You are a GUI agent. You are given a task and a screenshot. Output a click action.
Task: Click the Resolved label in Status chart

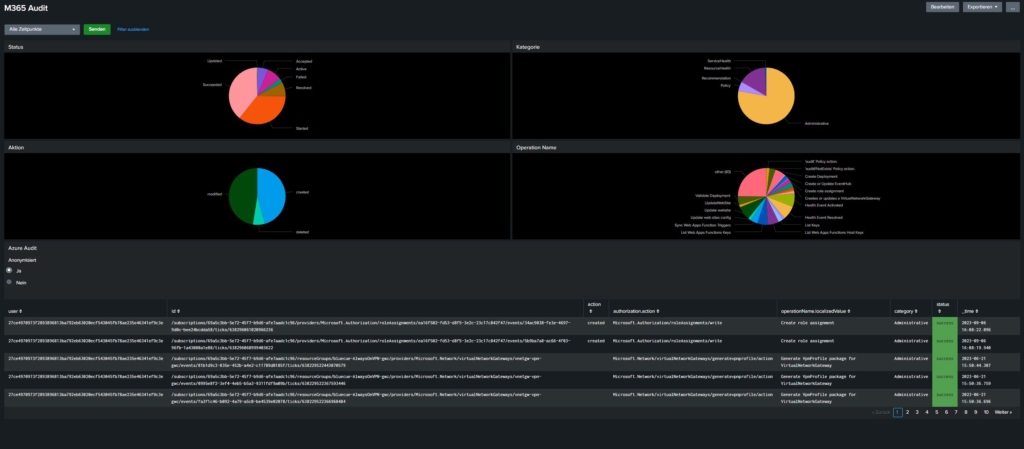pyautogui.click(x=304, y=87)
